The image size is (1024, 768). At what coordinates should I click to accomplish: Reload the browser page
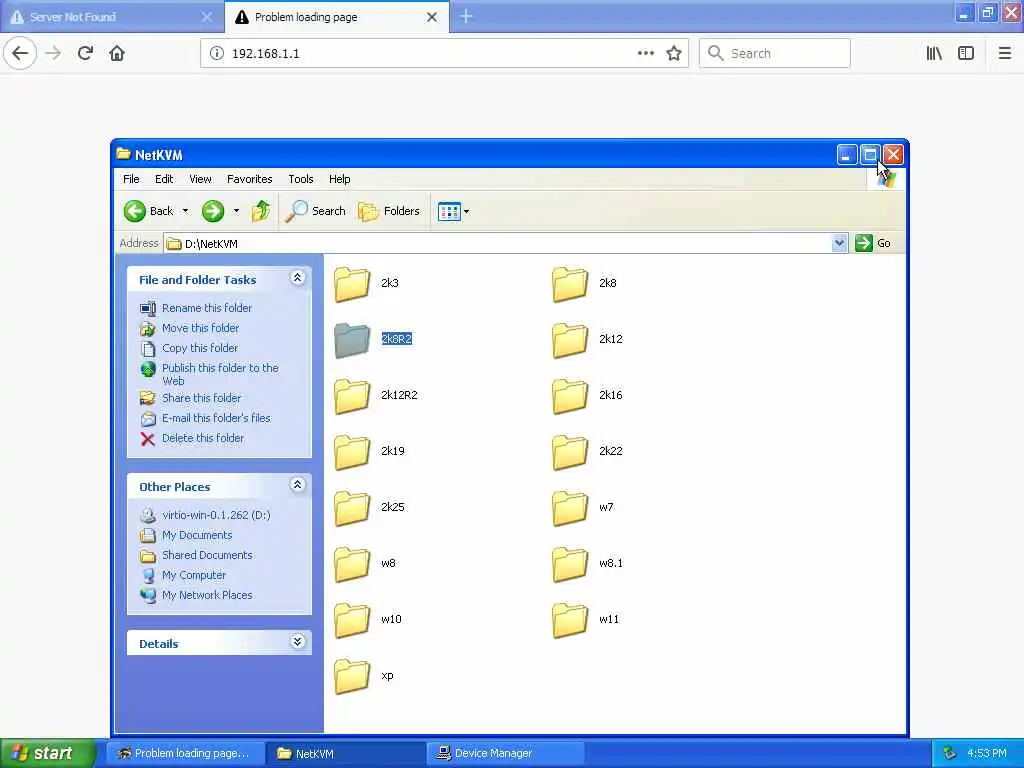point(85,53)
